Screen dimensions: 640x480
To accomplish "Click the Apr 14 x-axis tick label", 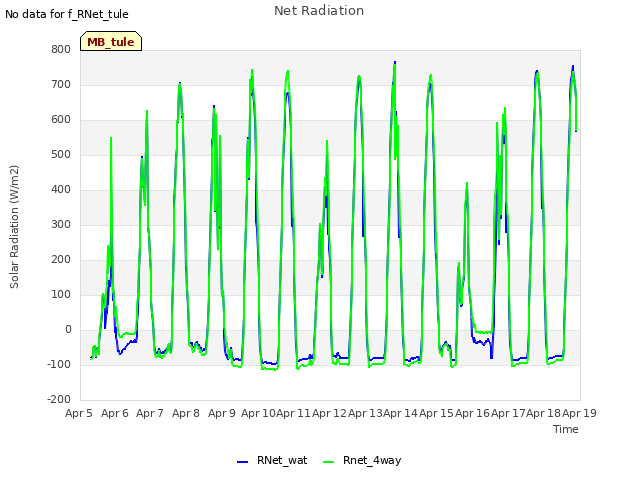I will tap(400, 413).
